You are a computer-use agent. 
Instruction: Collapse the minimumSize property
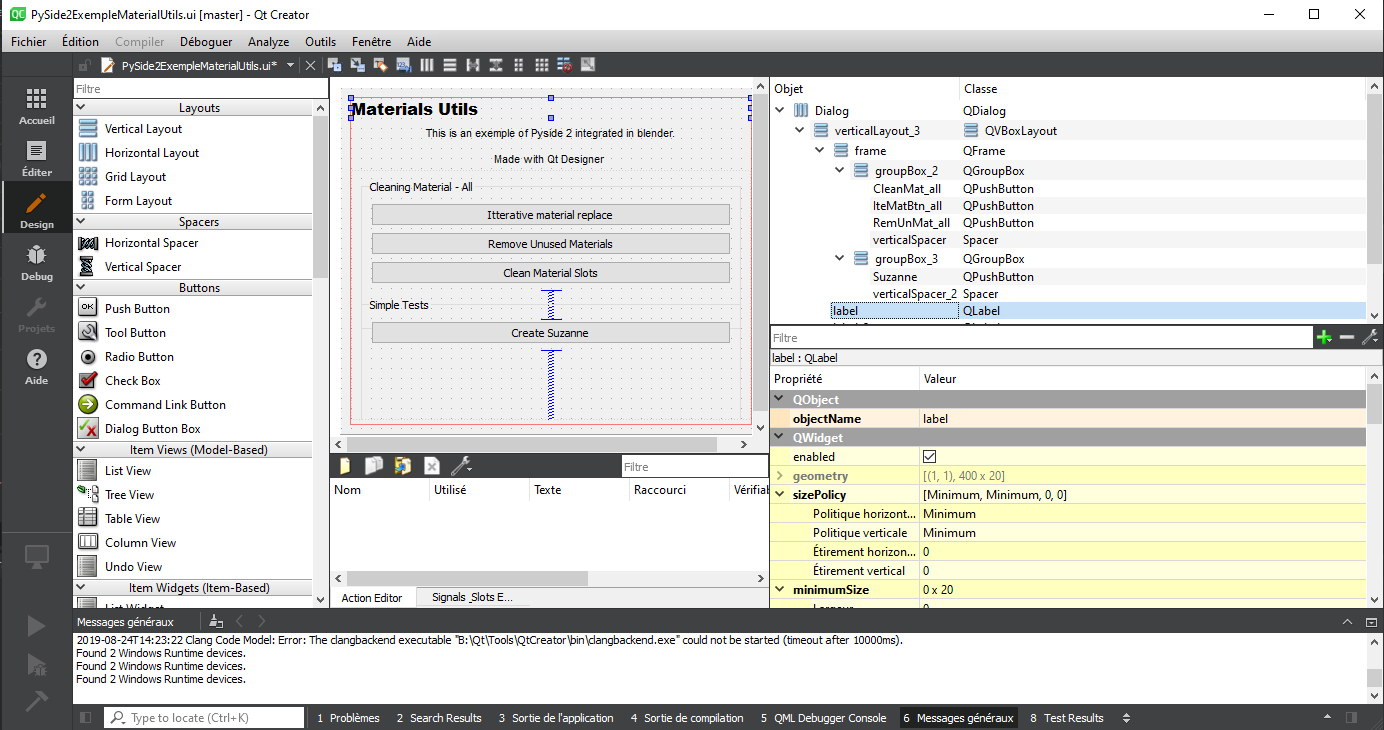780,590
